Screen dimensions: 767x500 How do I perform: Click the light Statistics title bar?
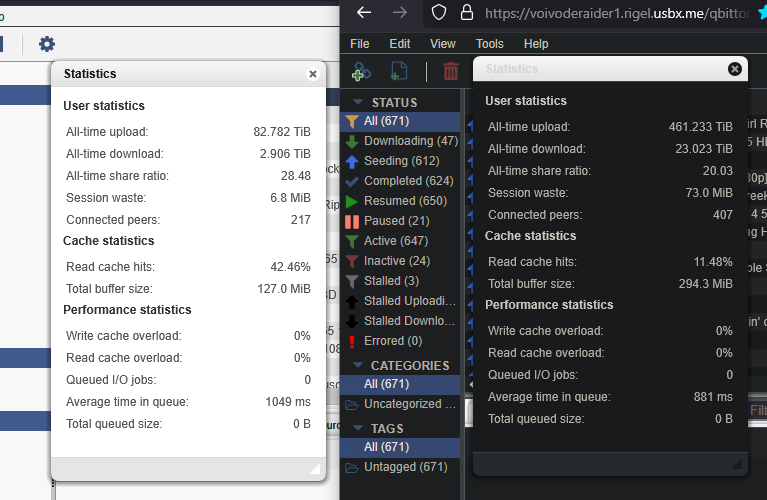188,74
